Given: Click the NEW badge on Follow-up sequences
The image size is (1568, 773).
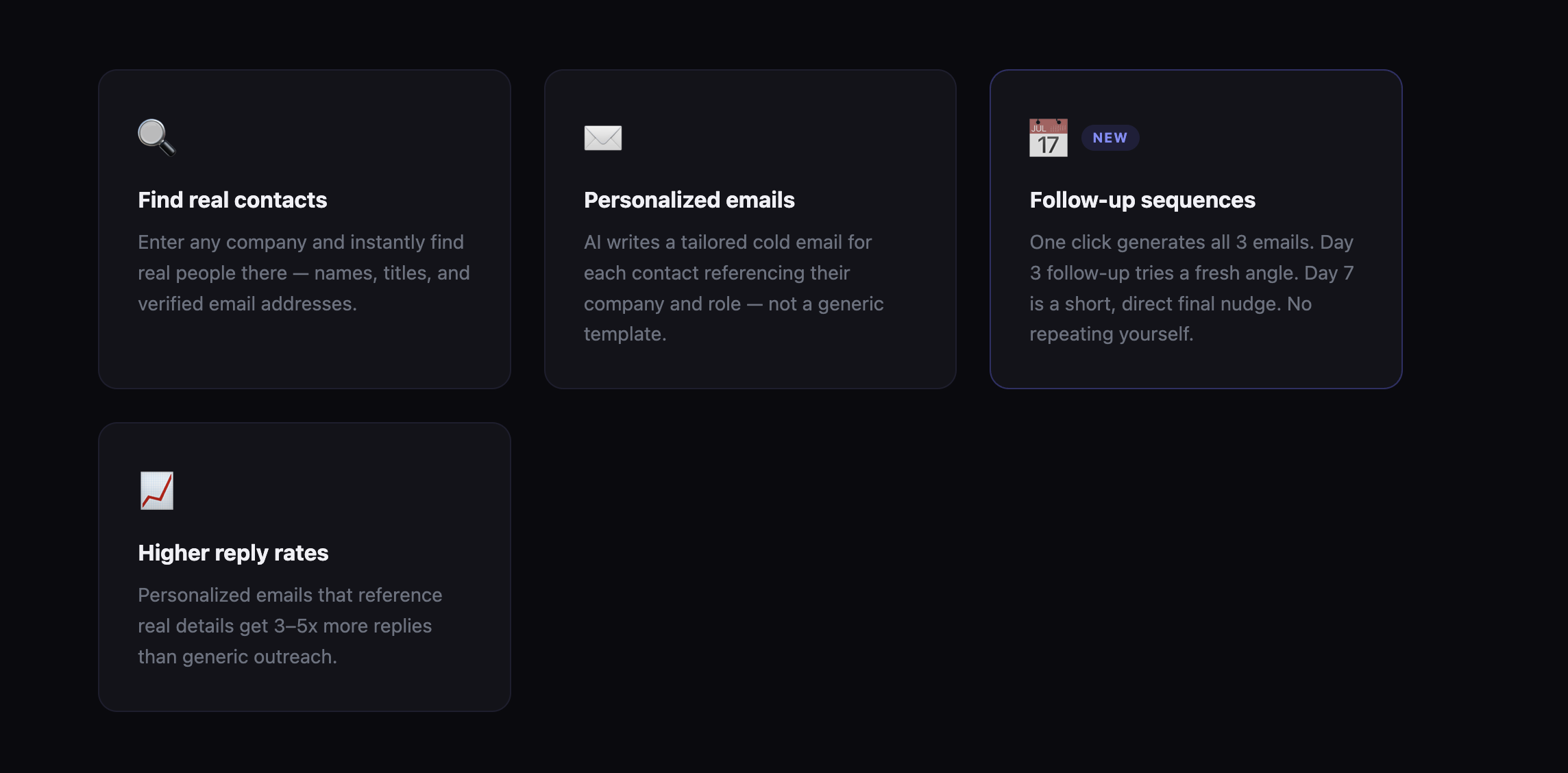Looking at the screenshot, I should 1110,137.
